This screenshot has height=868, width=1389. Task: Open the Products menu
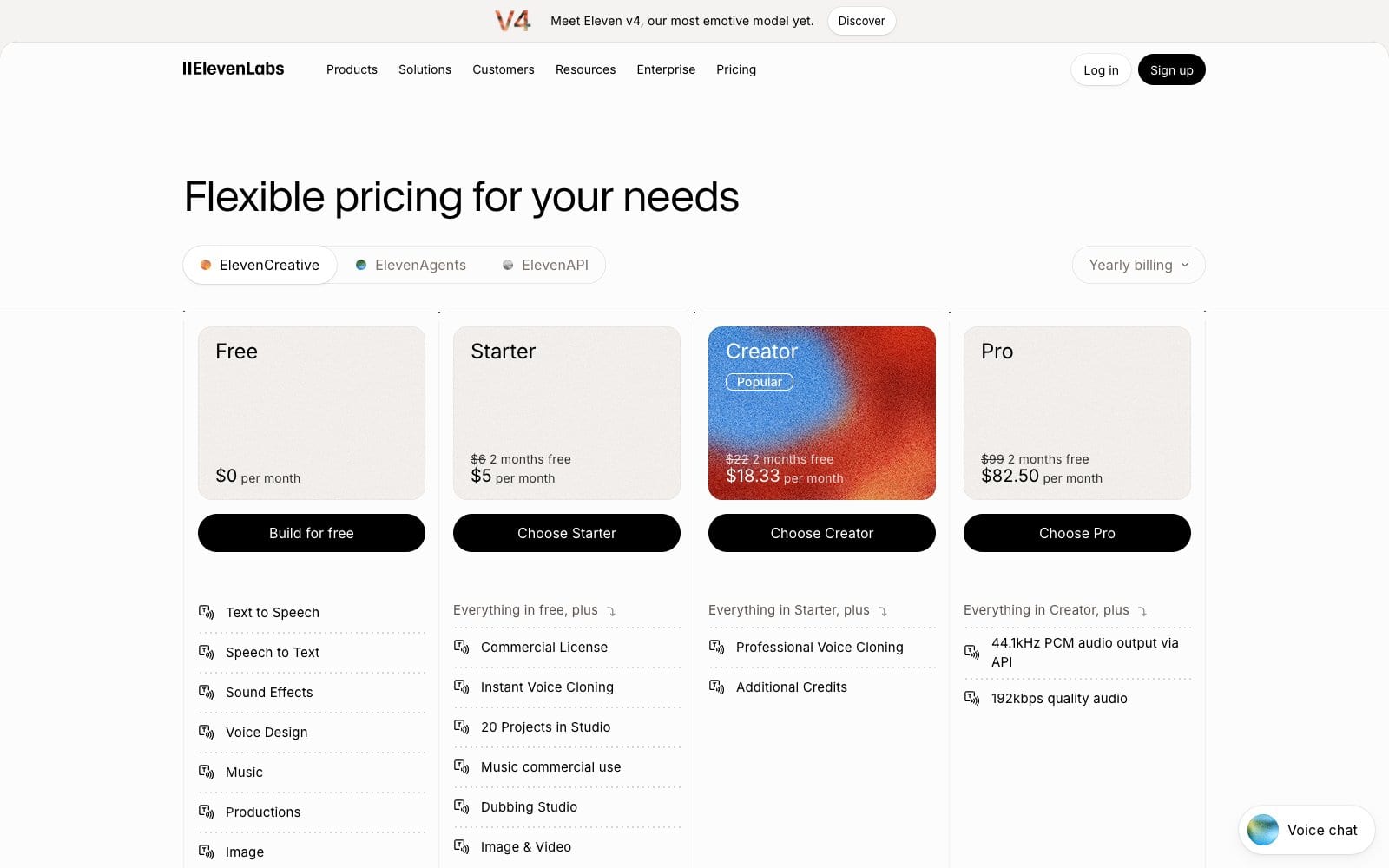pyautogui.click(x=352, y=69)
